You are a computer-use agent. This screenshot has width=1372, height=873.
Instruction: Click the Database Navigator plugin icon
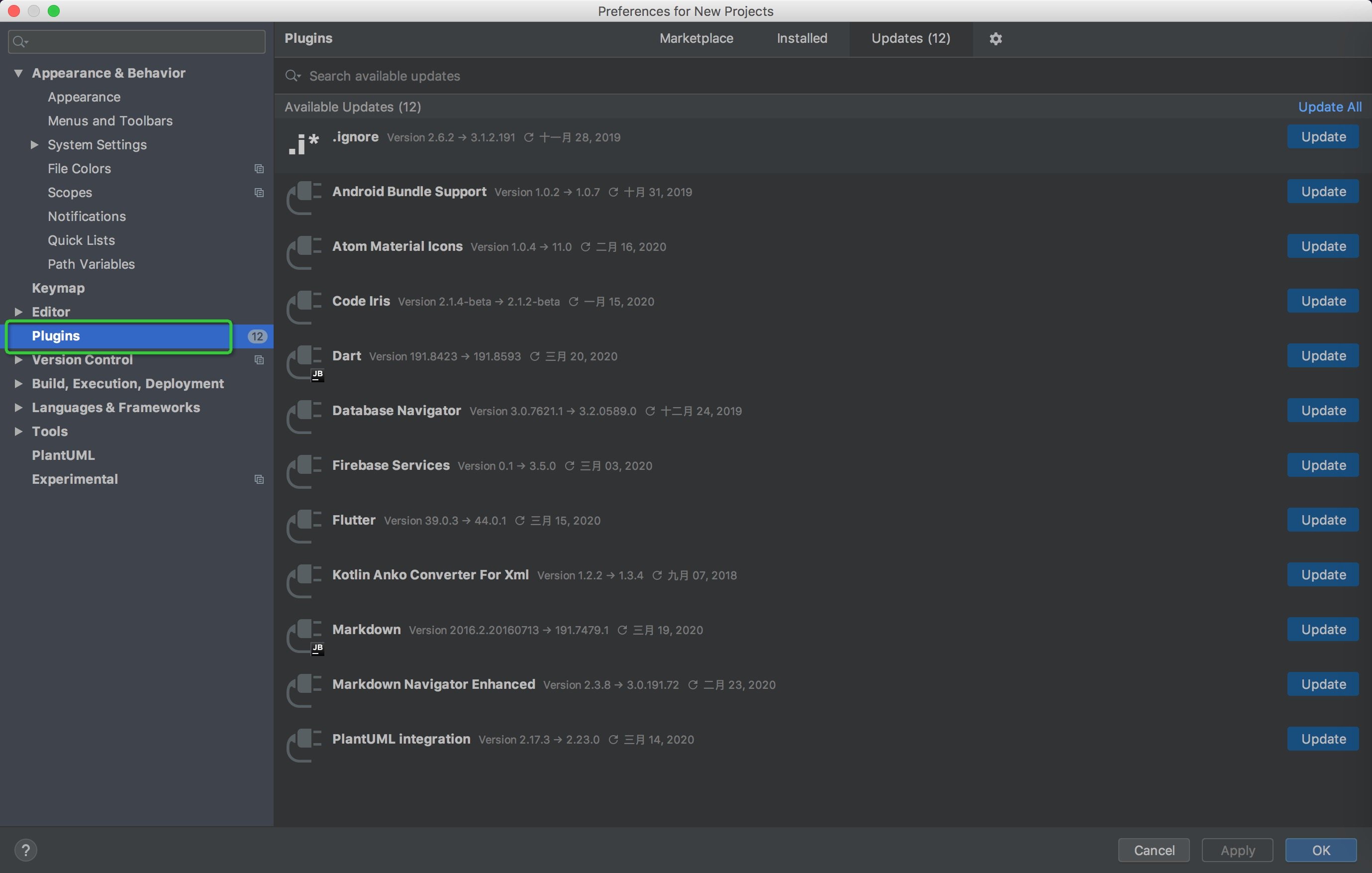pos(304,417)
